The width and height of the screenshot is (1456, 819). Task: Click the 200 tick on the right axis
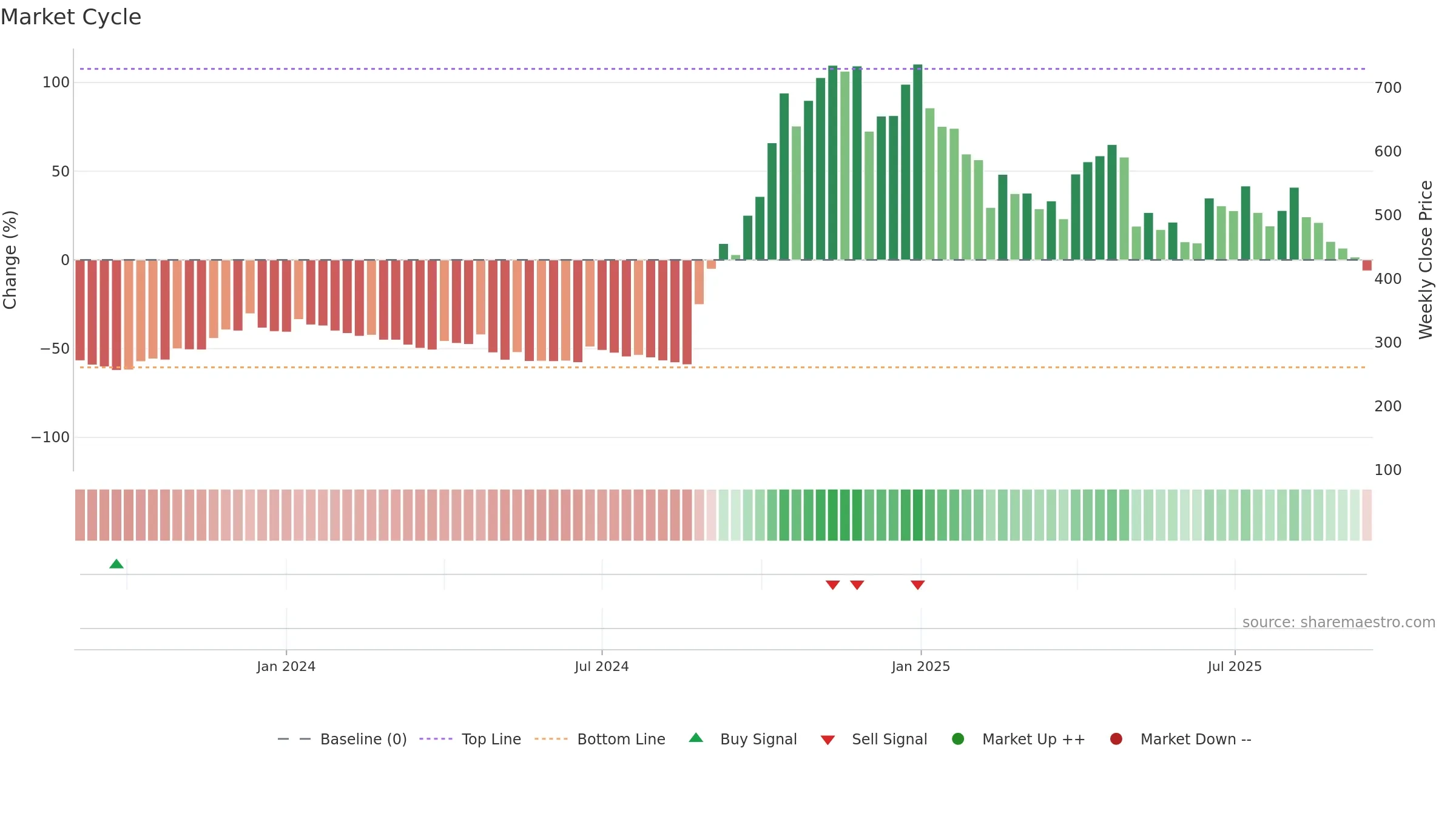click(1388, 406)
